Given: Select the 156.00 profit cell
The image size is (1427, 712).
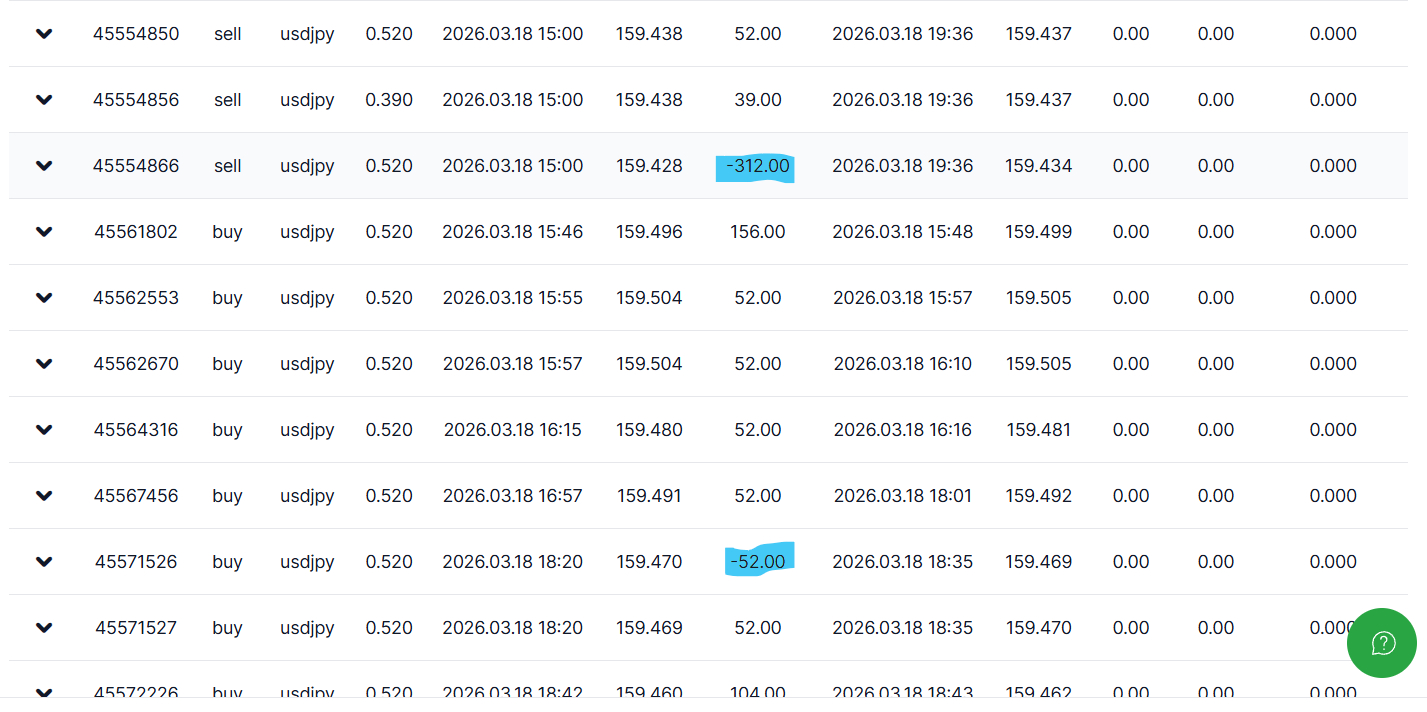Looking at the screenshot, I should point(757,232).
